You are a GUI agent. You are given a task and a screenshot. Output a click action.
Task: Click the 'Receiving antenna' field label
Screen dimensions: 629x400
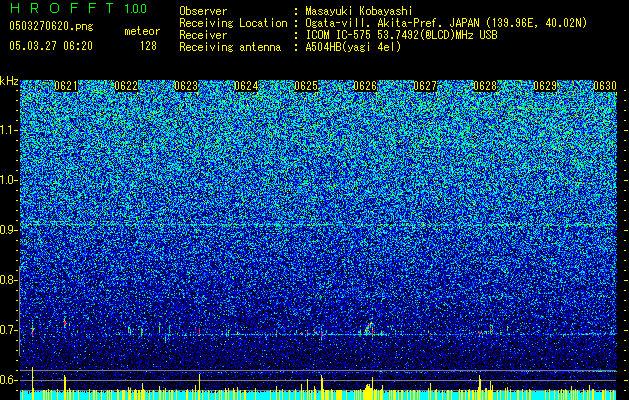230,47
